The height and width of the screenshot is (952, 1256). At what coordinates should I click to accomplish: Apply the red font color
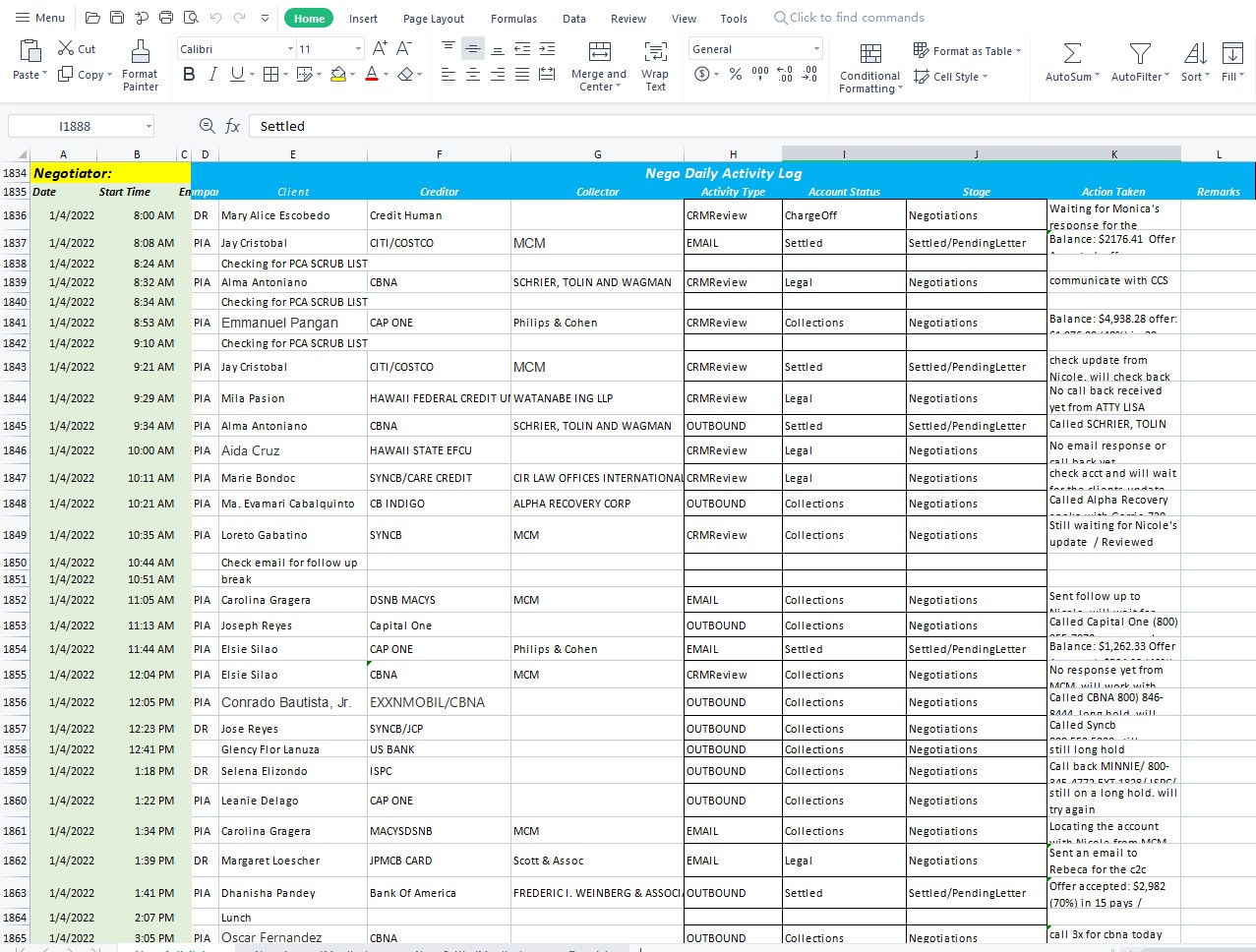[372, 74]
